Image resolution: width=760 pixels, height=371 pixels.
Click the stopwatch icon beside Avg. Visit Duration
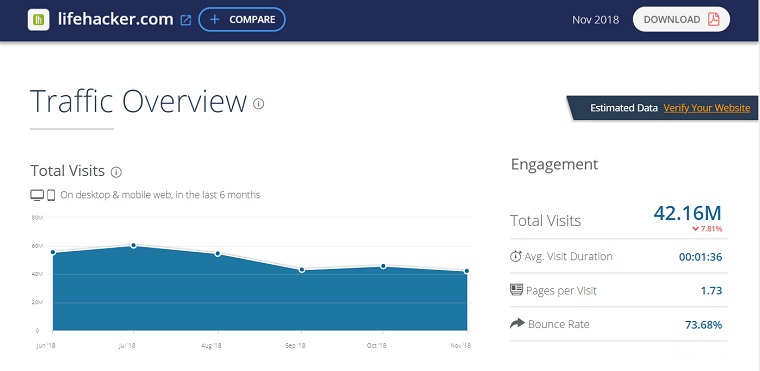pyautogui.click(x=516, y=257)
